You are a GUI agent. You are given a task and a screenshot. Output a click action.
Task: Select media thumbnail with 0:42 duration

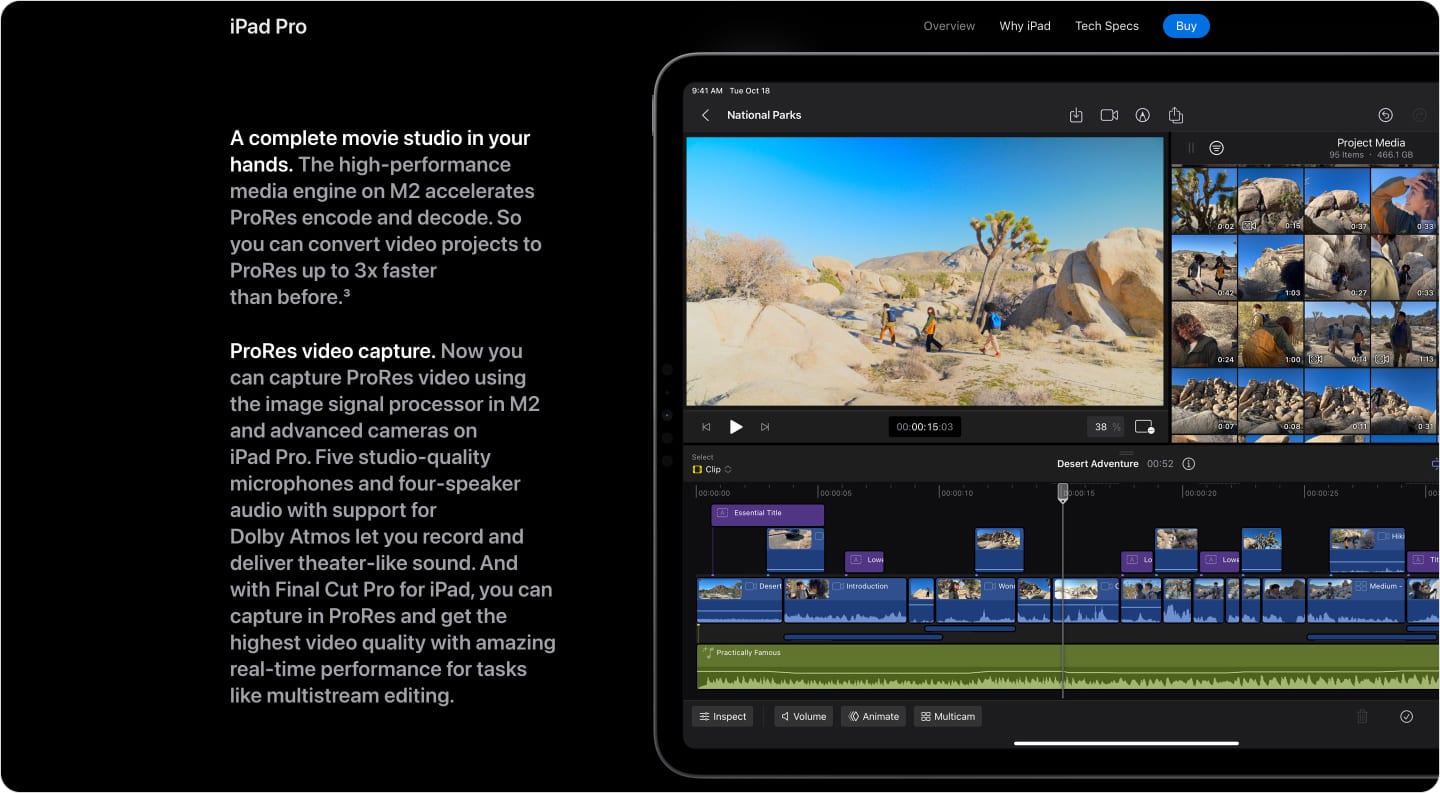tap(1204, 267)
